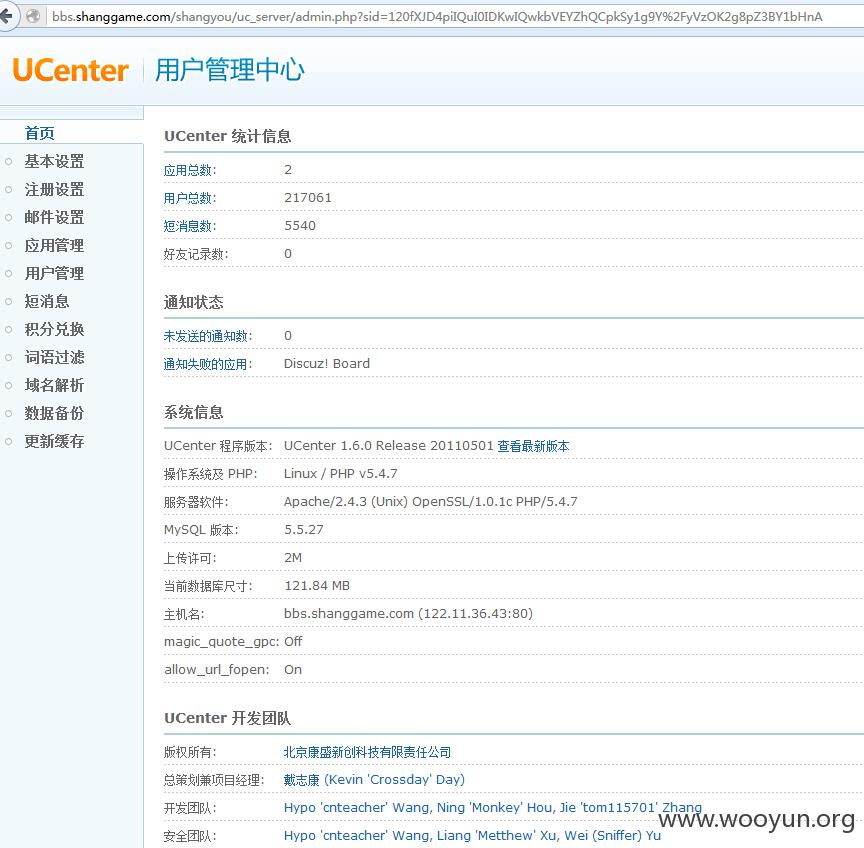Image resolution: width=864 pixels, height=848 pixels.
Task: Click the 通知失败的应用 link
Action: (208, 364)
